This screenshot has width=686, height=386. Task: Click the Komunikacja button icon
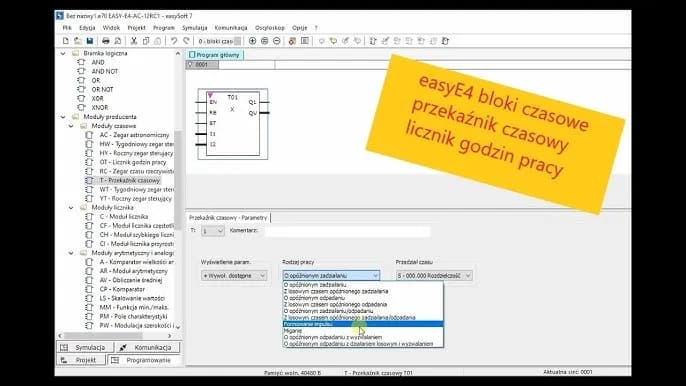[x=123, y=347]
